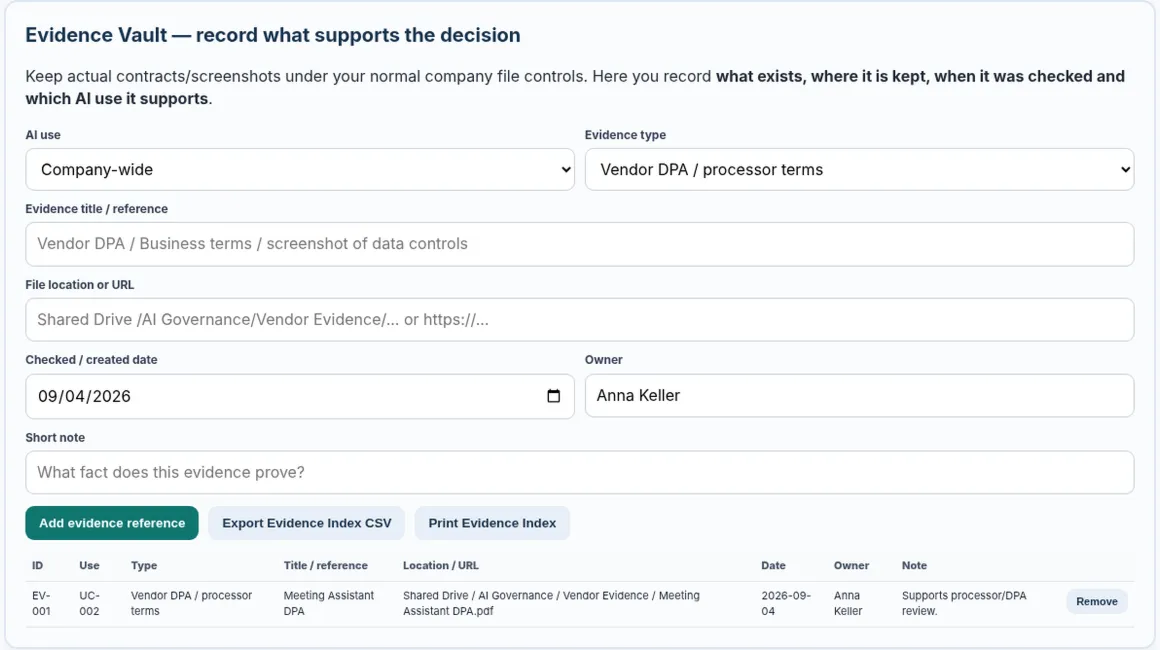Click the Checked / created date field
The height and width of the screenshot is (650, 1160).
pyautogui.click(x=300, y=396)
